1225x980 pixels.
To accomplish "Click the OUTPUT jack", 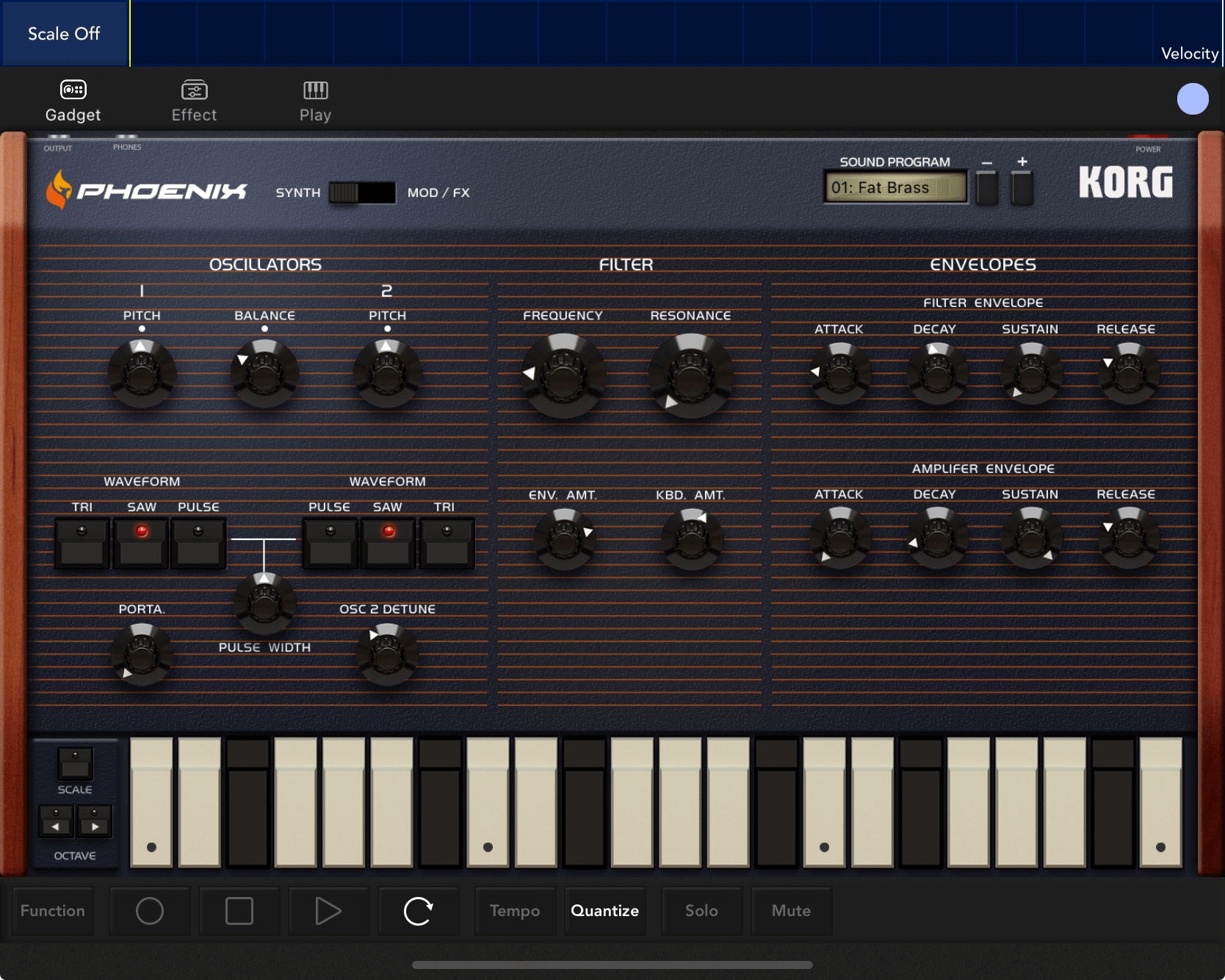I will coord(58,137).
